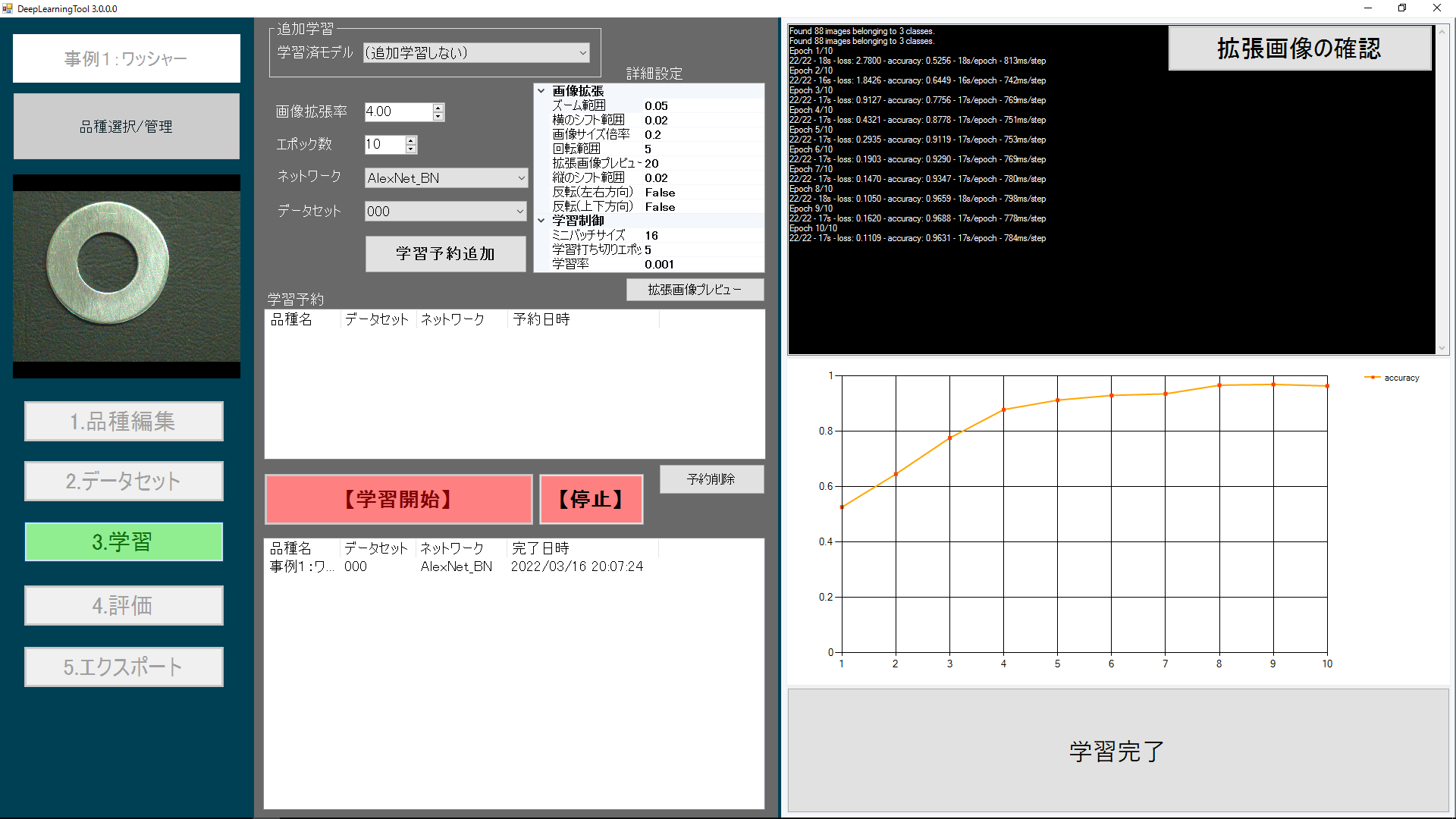Select the completed 事例1 AlexNet_BN training row
The width and height of the screenshot is (1456, 819).
pyautogui.click(x=455, y=566)
